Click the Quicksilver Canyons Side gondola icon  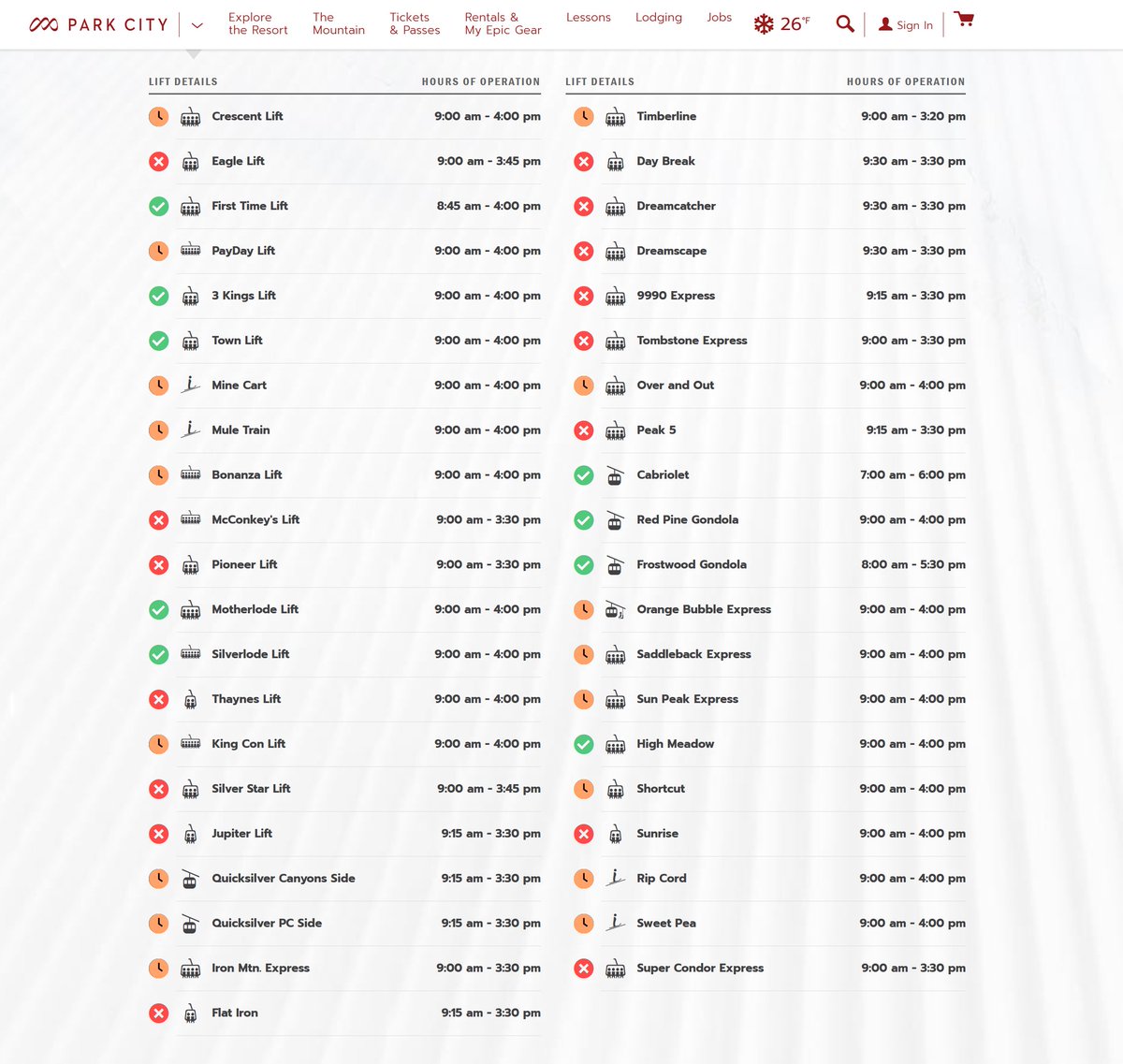(x=190, y=878)
